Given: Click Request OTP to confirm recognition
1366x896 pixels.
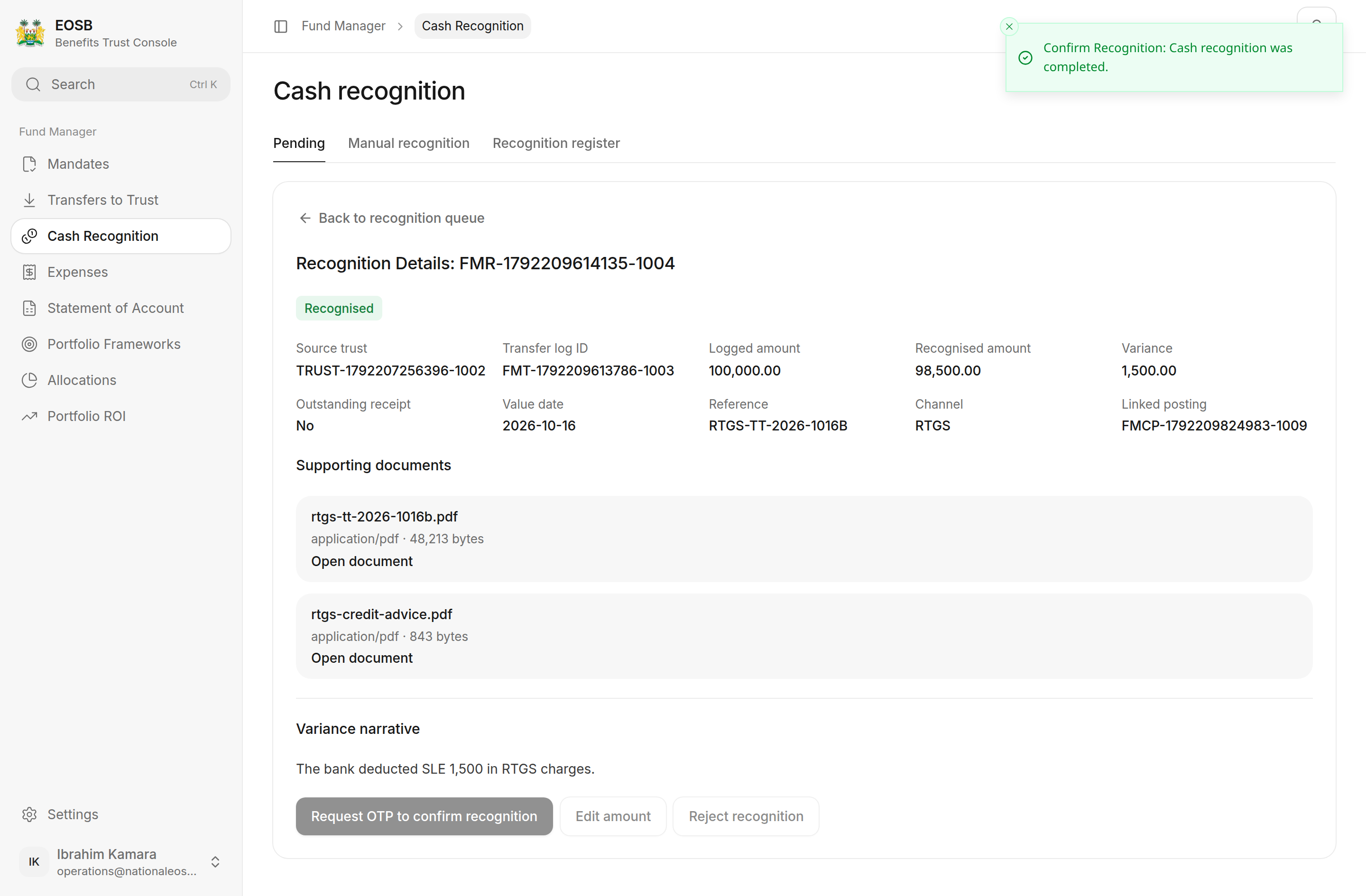Looking at the screenshot, I should click(424, 816).
